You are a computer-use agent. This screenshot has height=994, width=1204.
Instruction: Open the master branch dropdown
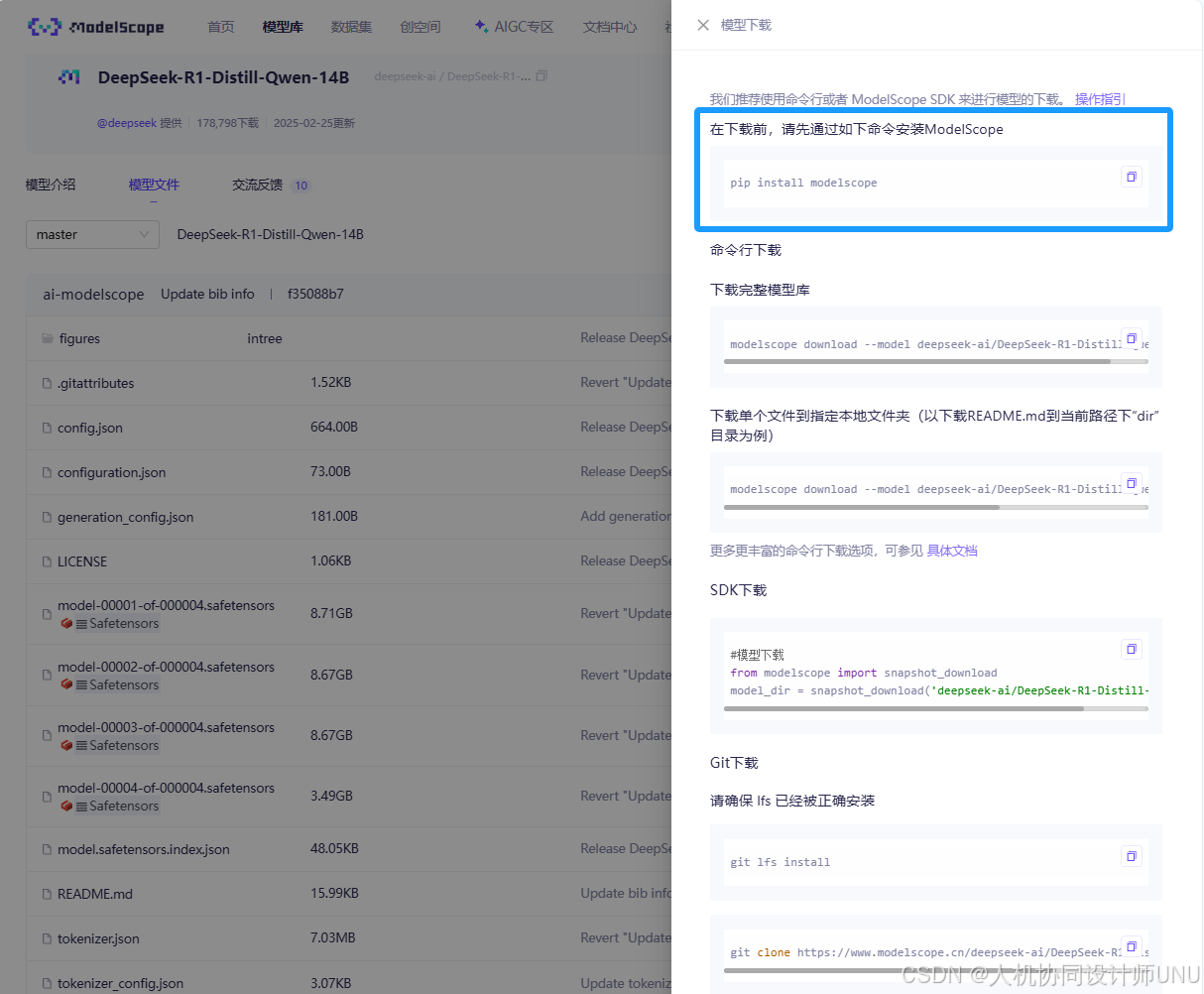(x=92, y=234)
